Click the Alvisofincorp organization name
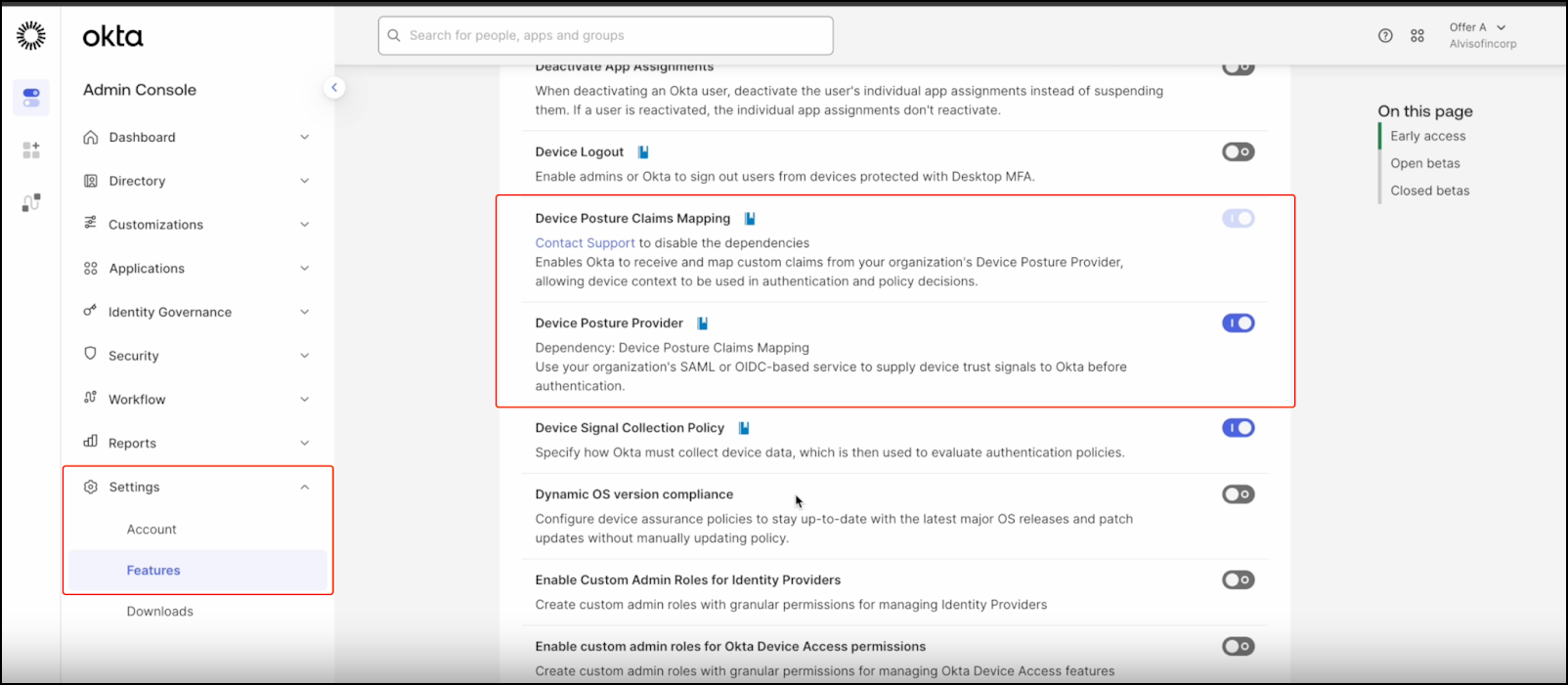This screenshot has height=685, width=1568. coord(1483,44)
